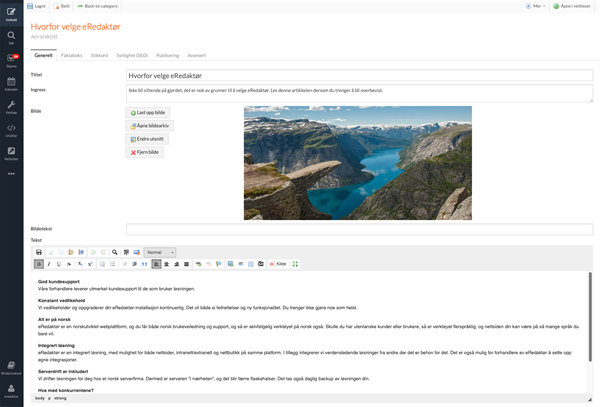Click the find magnifier in editor toolbar
This screenshot has height=407, width=600.
(x=114, y=252)
